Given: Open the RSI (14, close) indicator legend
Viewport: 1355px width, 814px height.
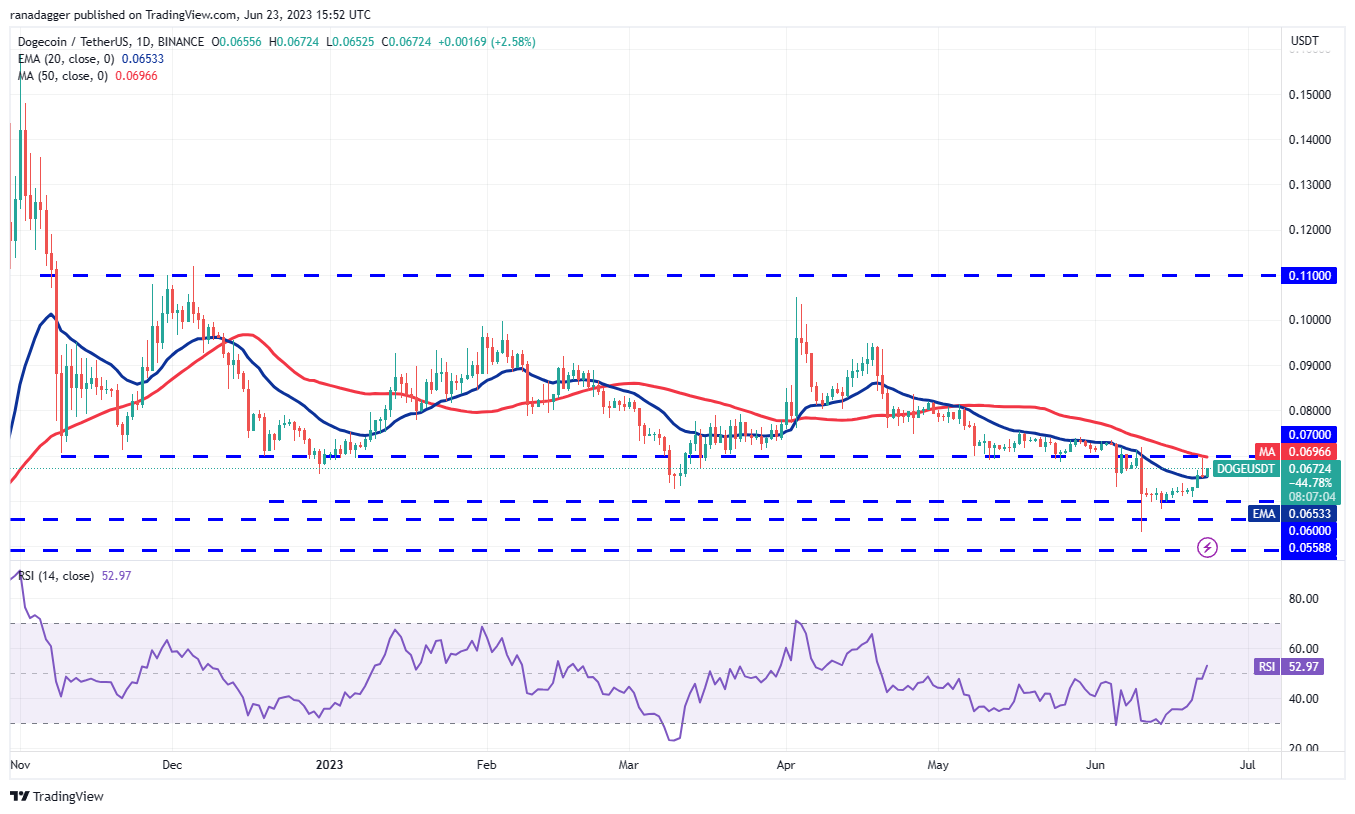Looking at the screenshot, I should pos(55,576).
